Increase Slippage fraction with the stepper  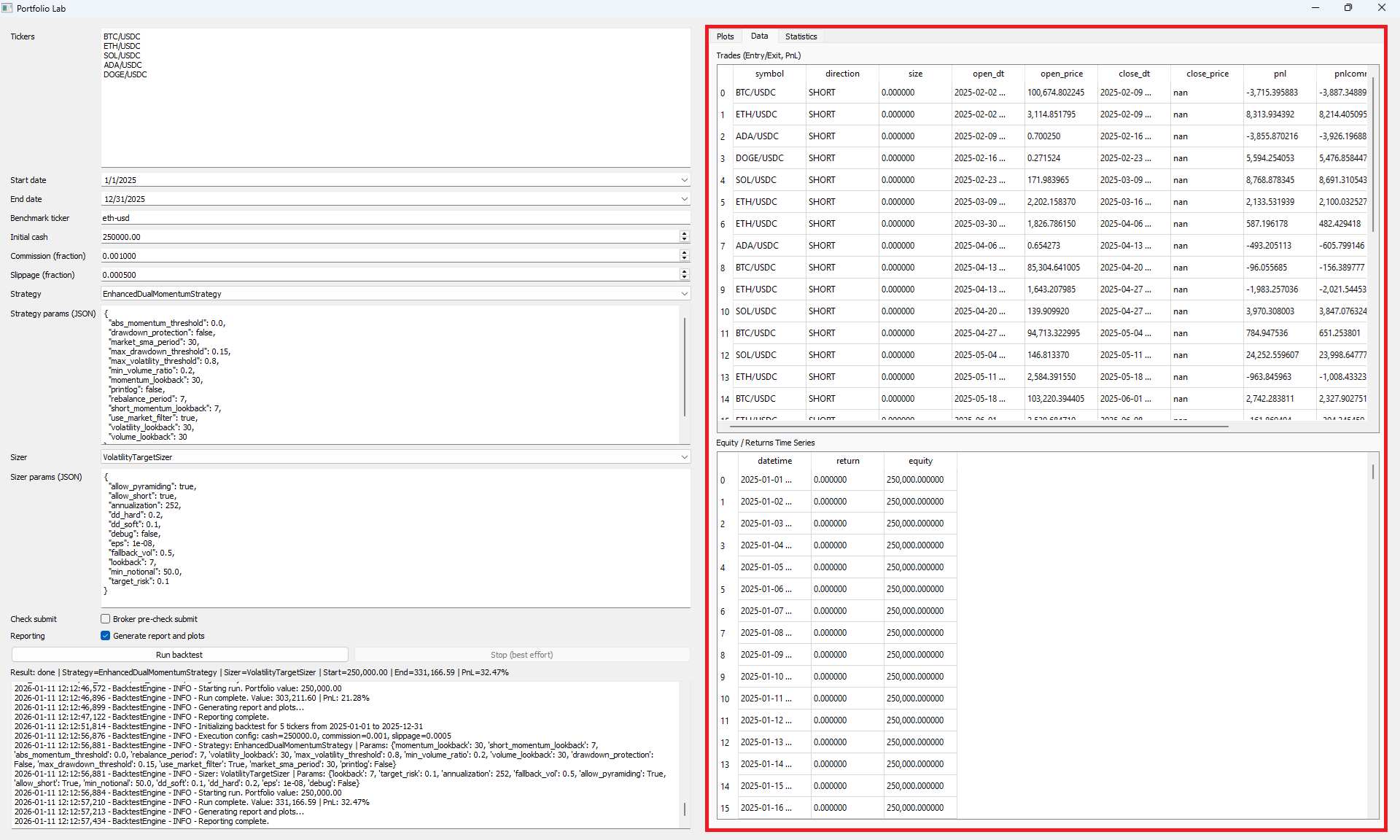coord(684,271)
